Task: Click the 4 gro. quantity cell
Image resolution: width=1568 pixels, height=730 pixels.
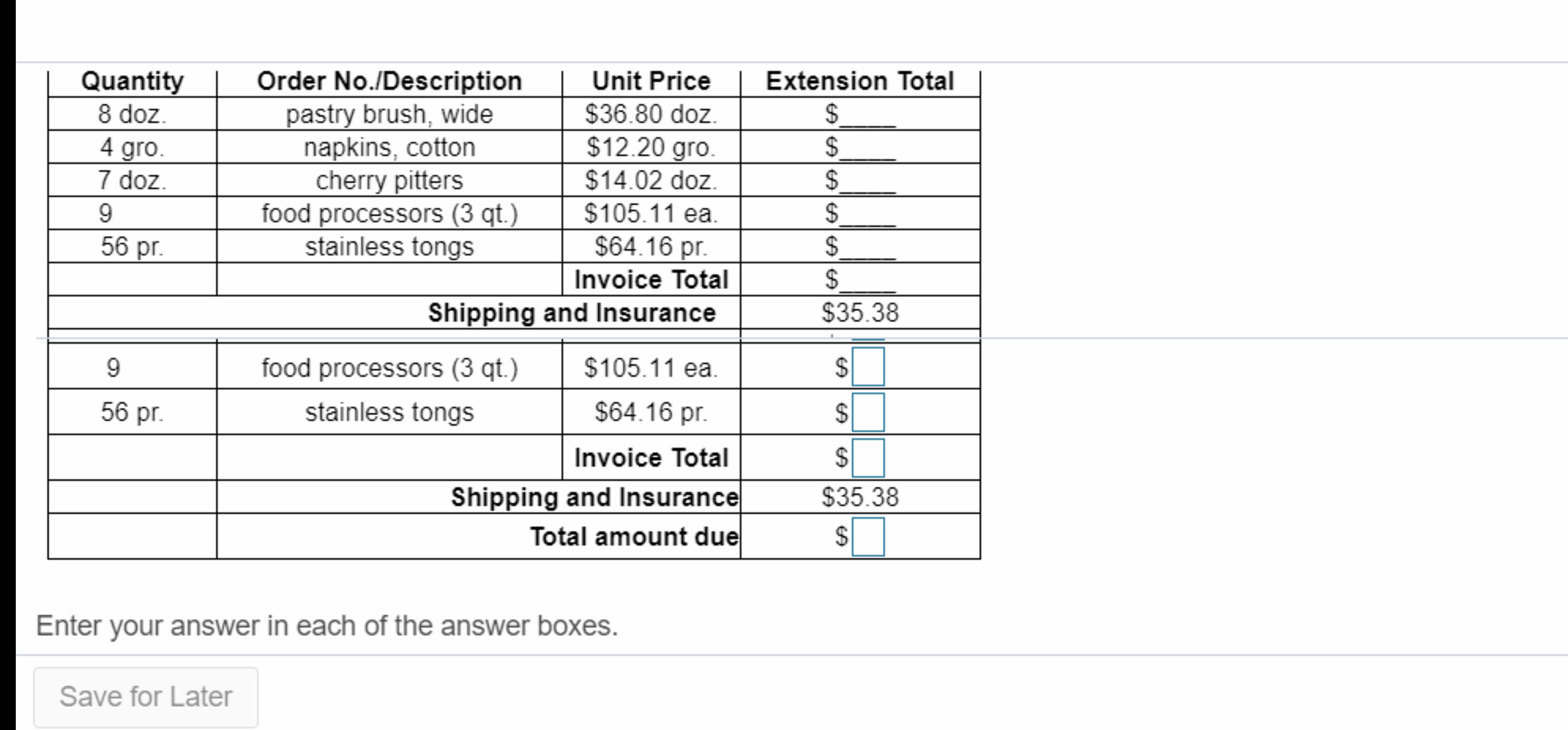Action: point(133,147)
